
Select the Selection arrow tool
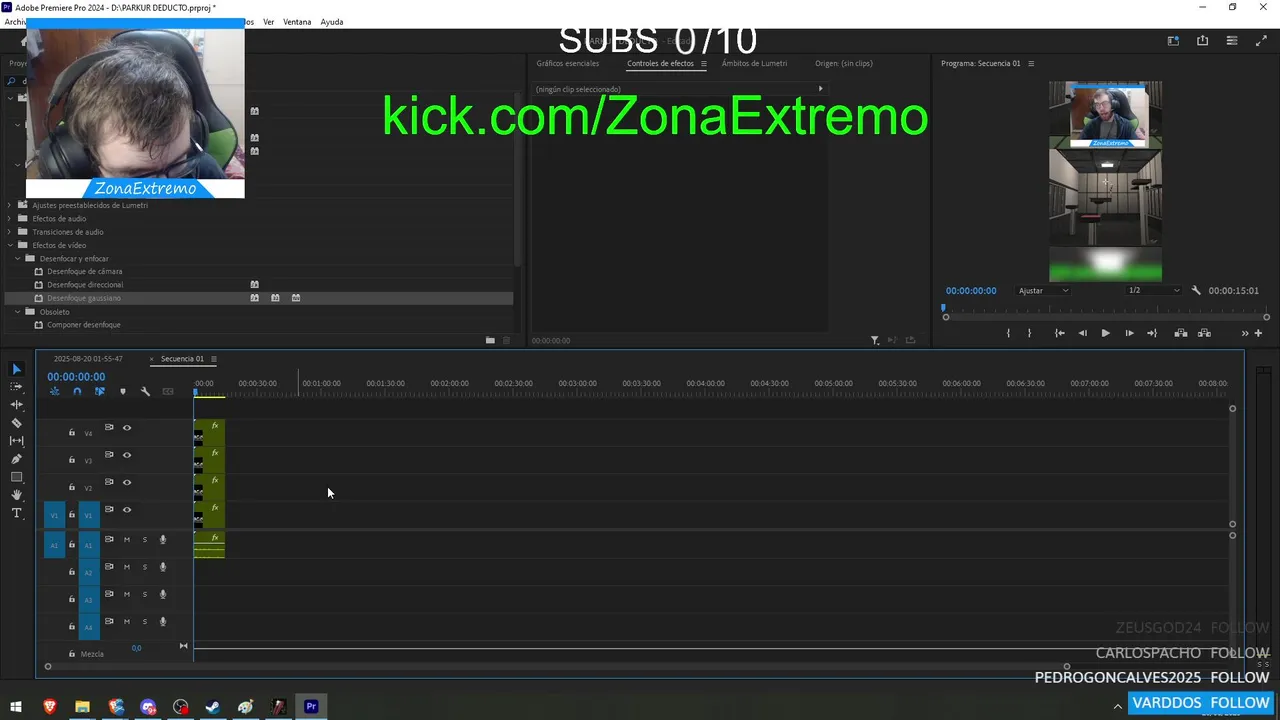pyautogui.click(x=16, y=369)
